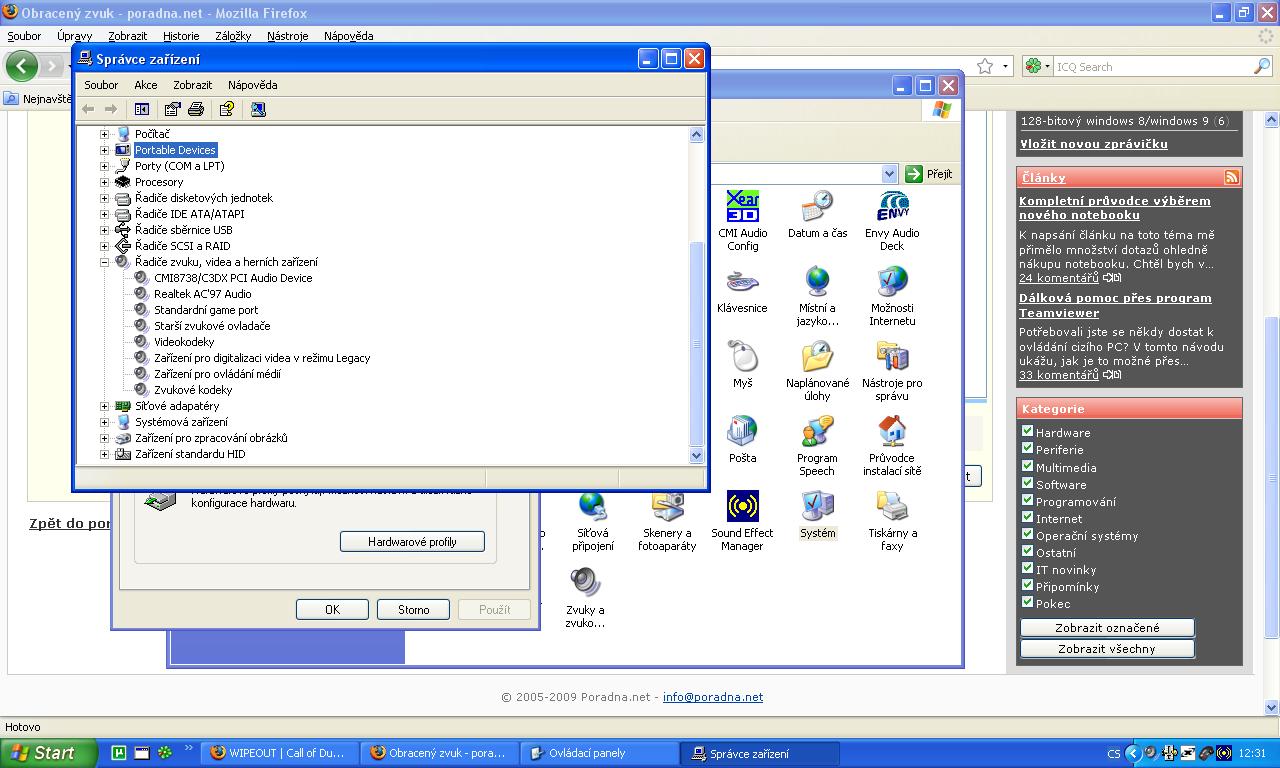Click the Hardwarové profily button
The width and height of the screenshot is (1280, 768).
[x=412, y=541]
